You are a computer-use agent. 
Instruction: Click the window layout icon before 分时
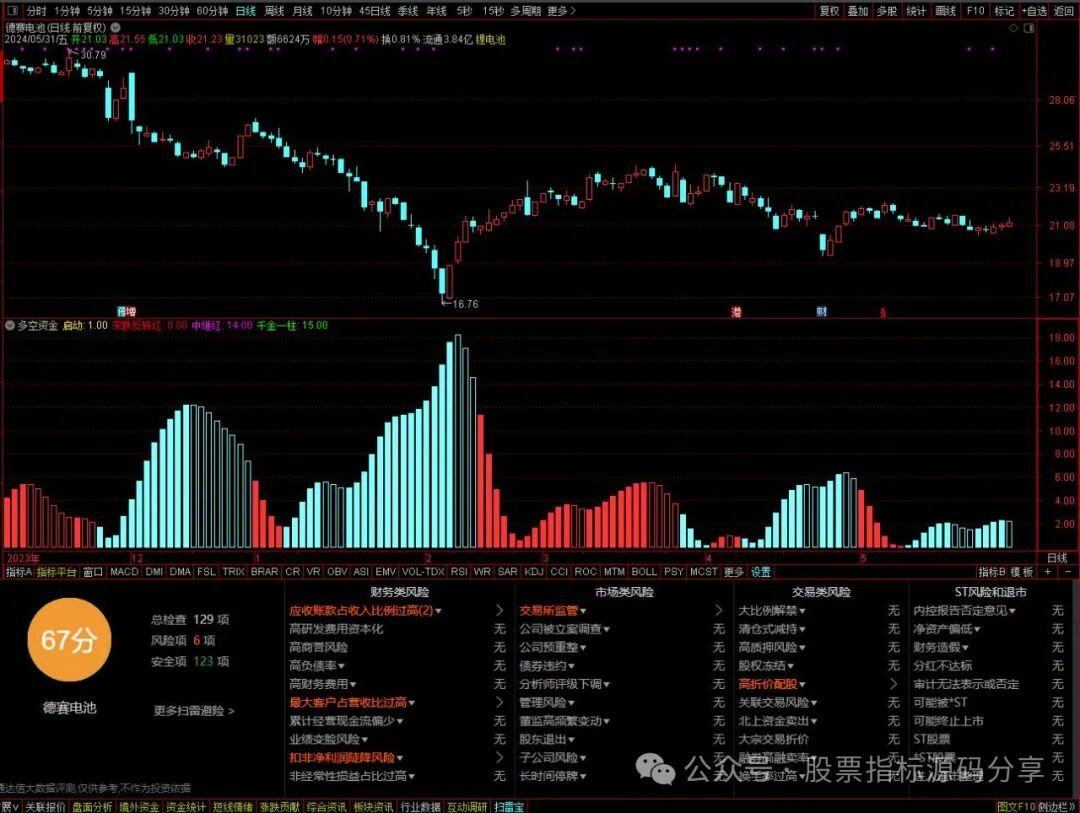coord(12,11)
